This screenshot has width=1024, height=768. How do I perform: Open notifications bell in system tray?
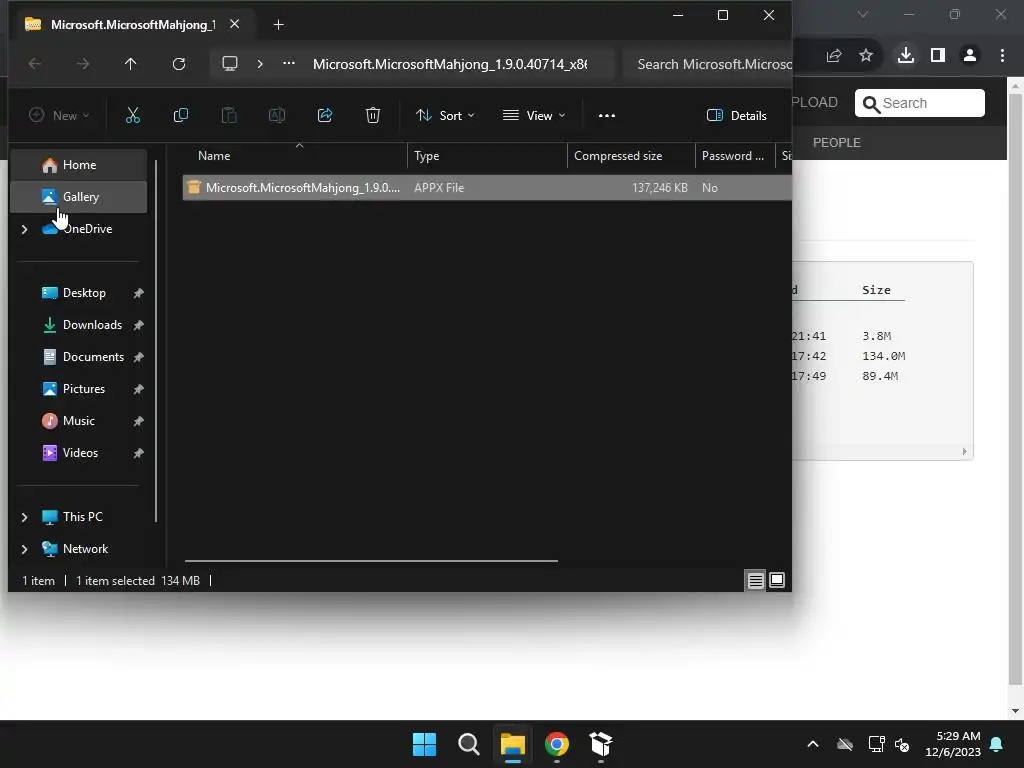997,744
